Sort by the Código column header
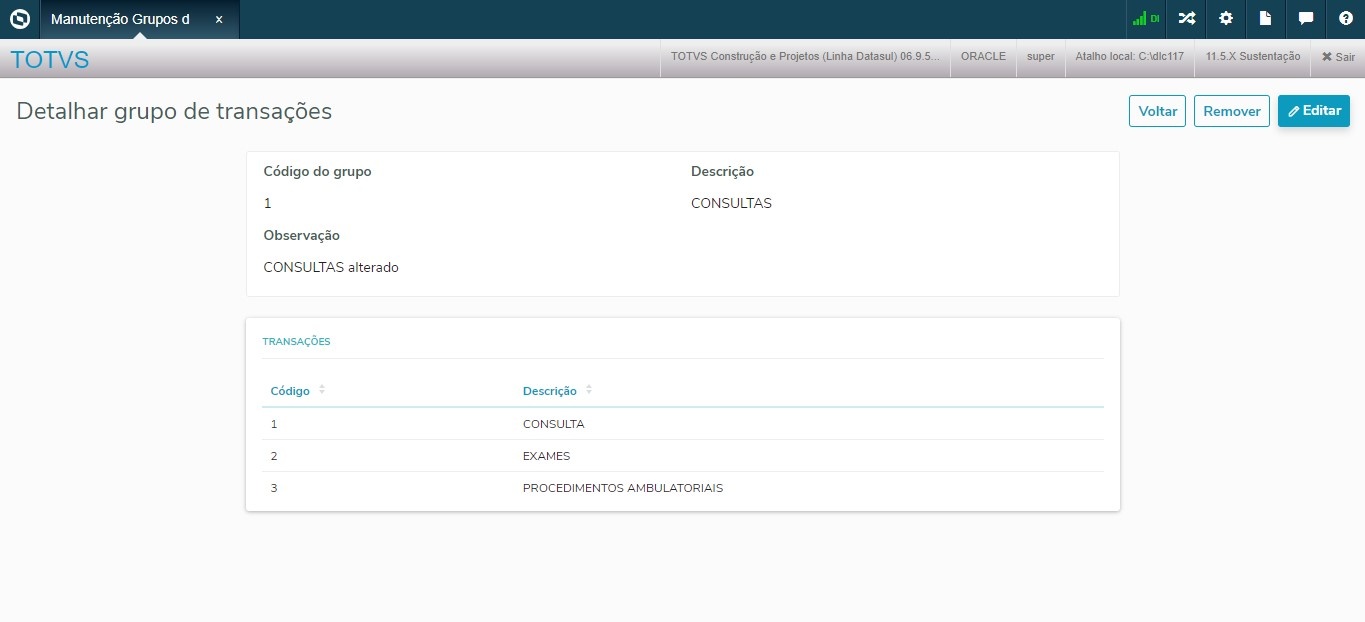The image size is (1365, 622). [x=298, y=391]
